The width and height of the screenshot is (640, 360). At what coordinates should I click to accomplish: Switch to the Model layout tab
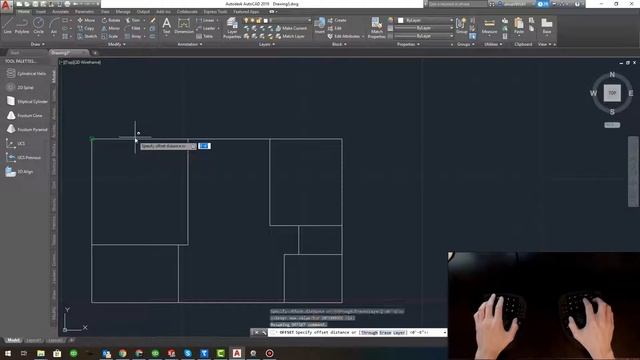(x=13, y=340)
